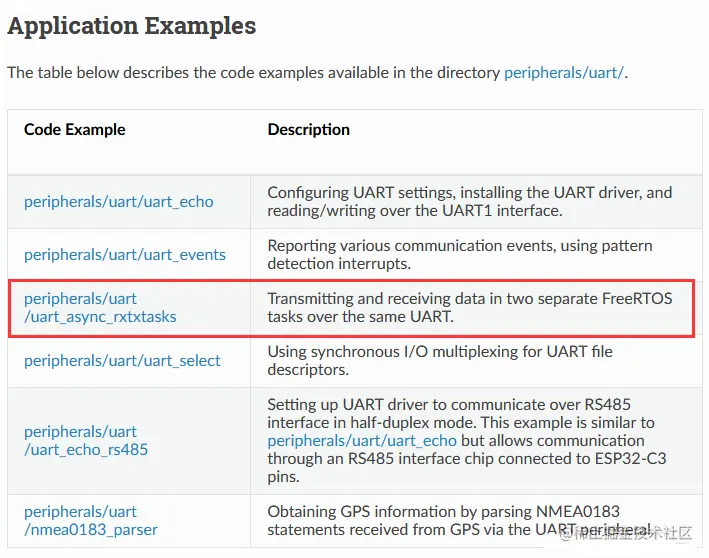
Task: Click the Code Example column header
Action: click(74, 129)
